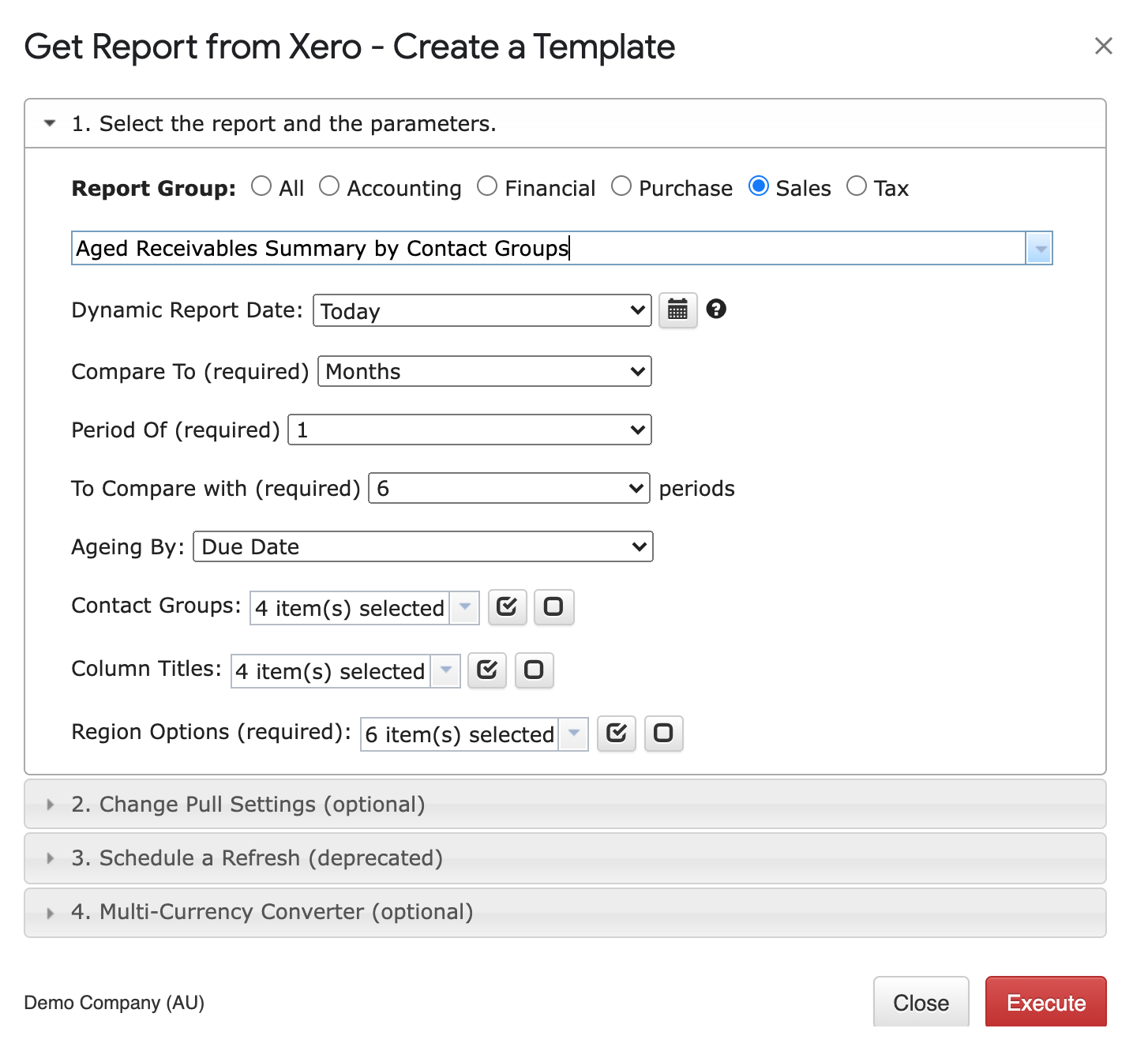Click the help question mark icon
Image resolution: width=1148 pixels, height=1047 pixels.
716,309
